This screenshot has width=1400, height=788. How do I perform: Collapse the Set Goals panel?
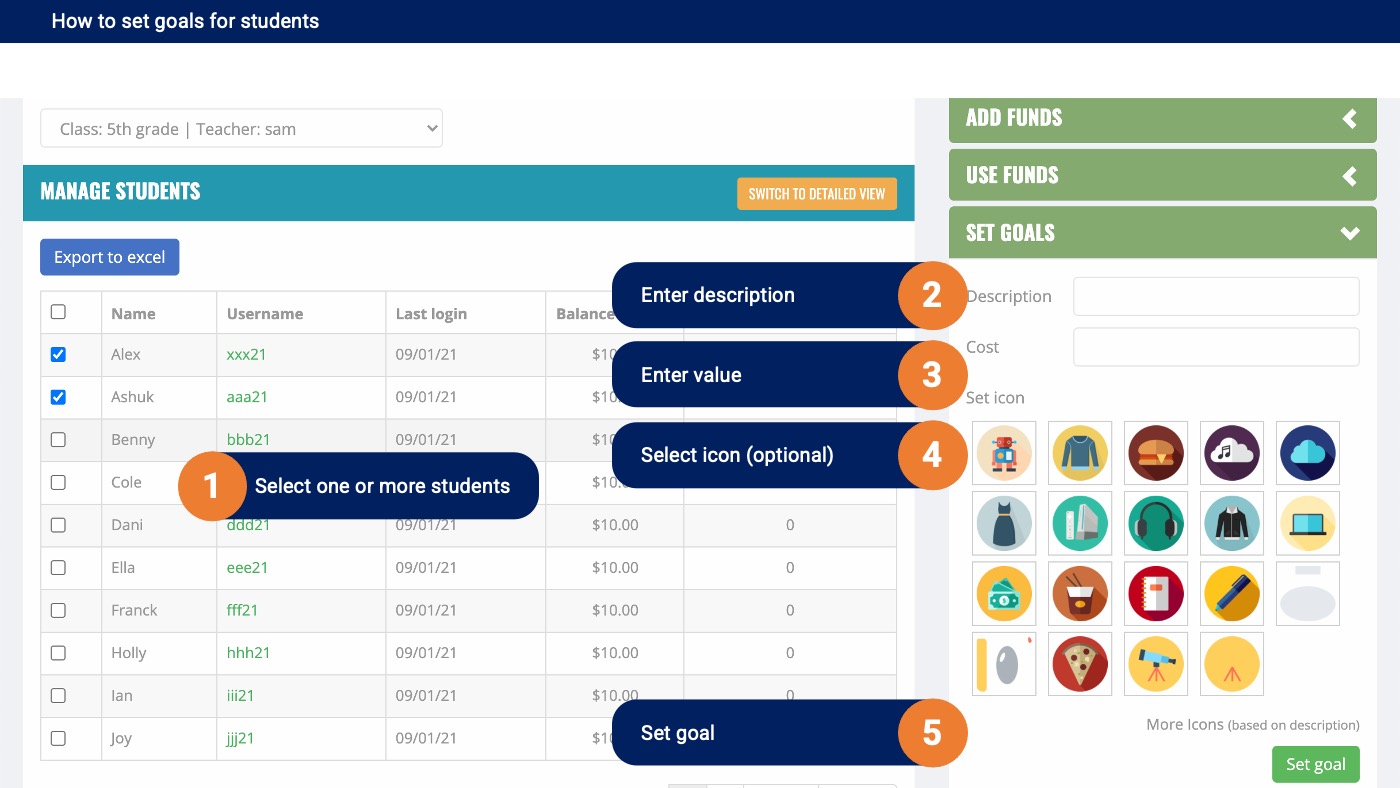coord(1162,233)
